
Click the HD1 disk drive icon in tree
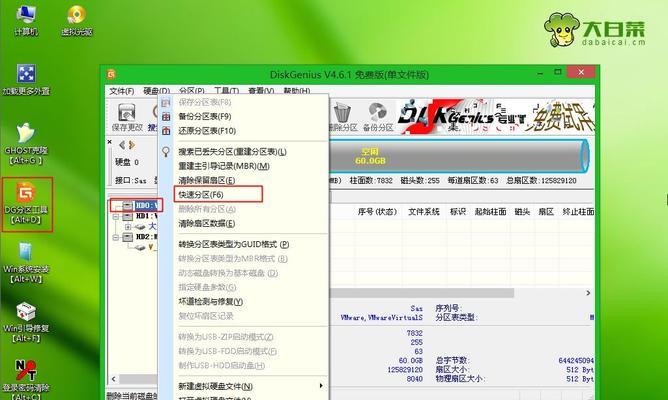pos(127,216)
